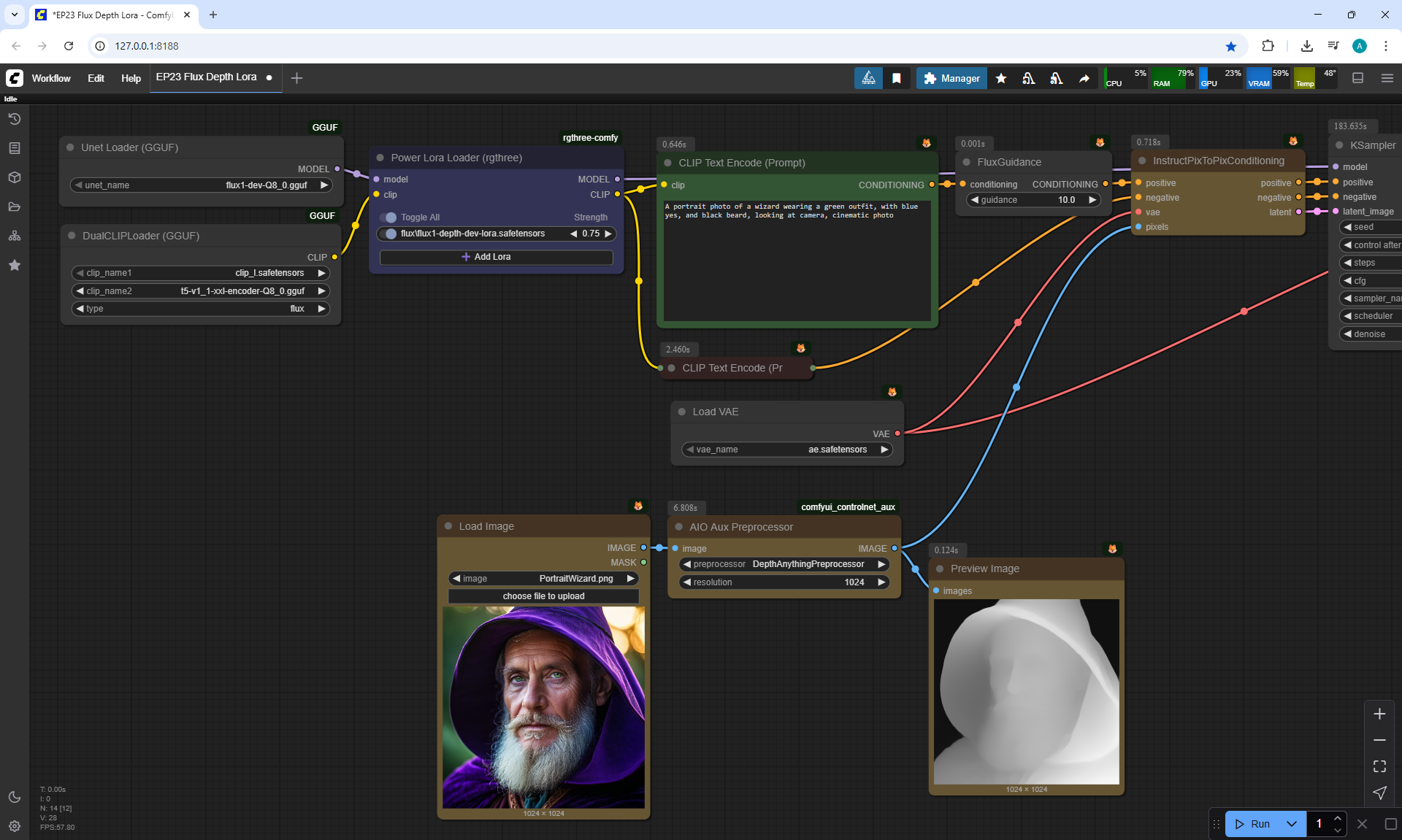Click the Add Lora button

click(496, 257)
